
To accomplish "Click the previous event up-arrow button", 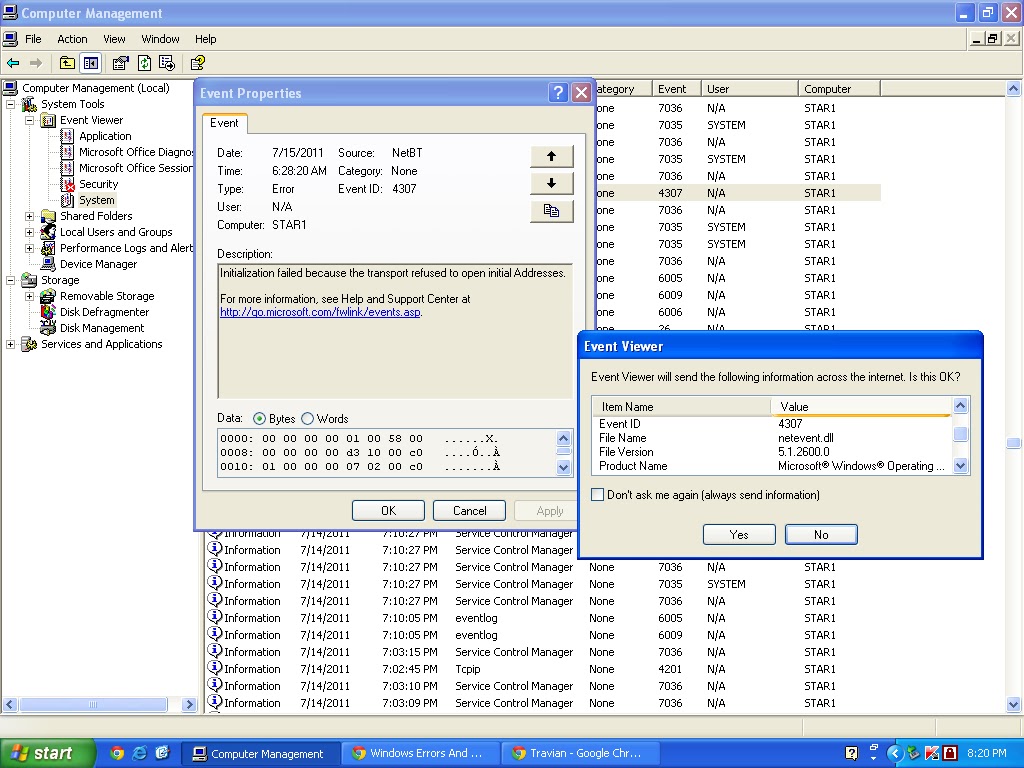I will (x=551, y=156).
